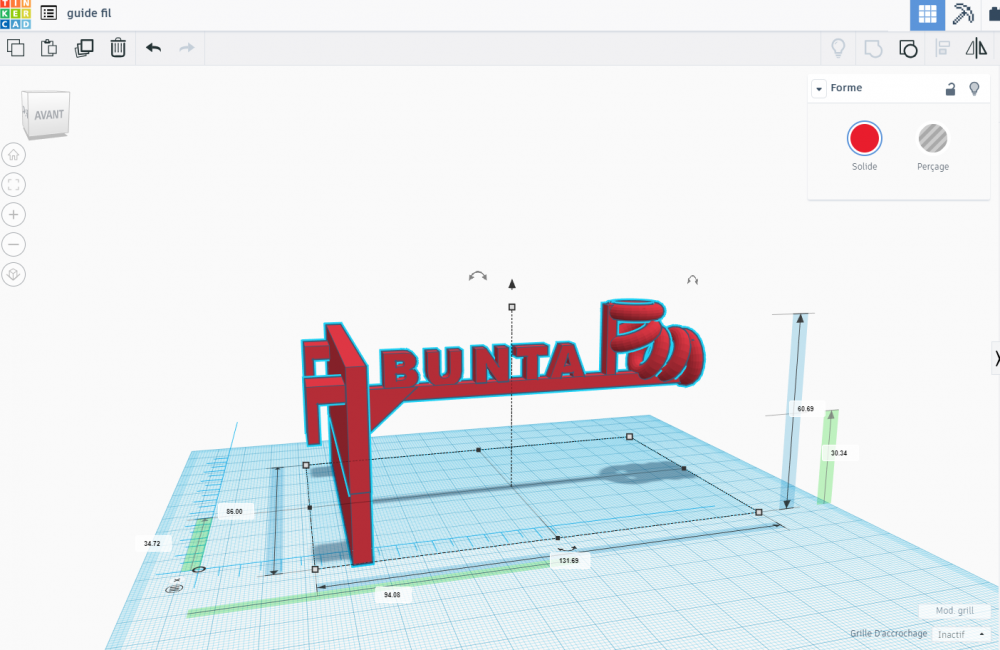Screen dimensions: 1000x650
Task: Click the "Perçage" label
Action: pos(932,166)
